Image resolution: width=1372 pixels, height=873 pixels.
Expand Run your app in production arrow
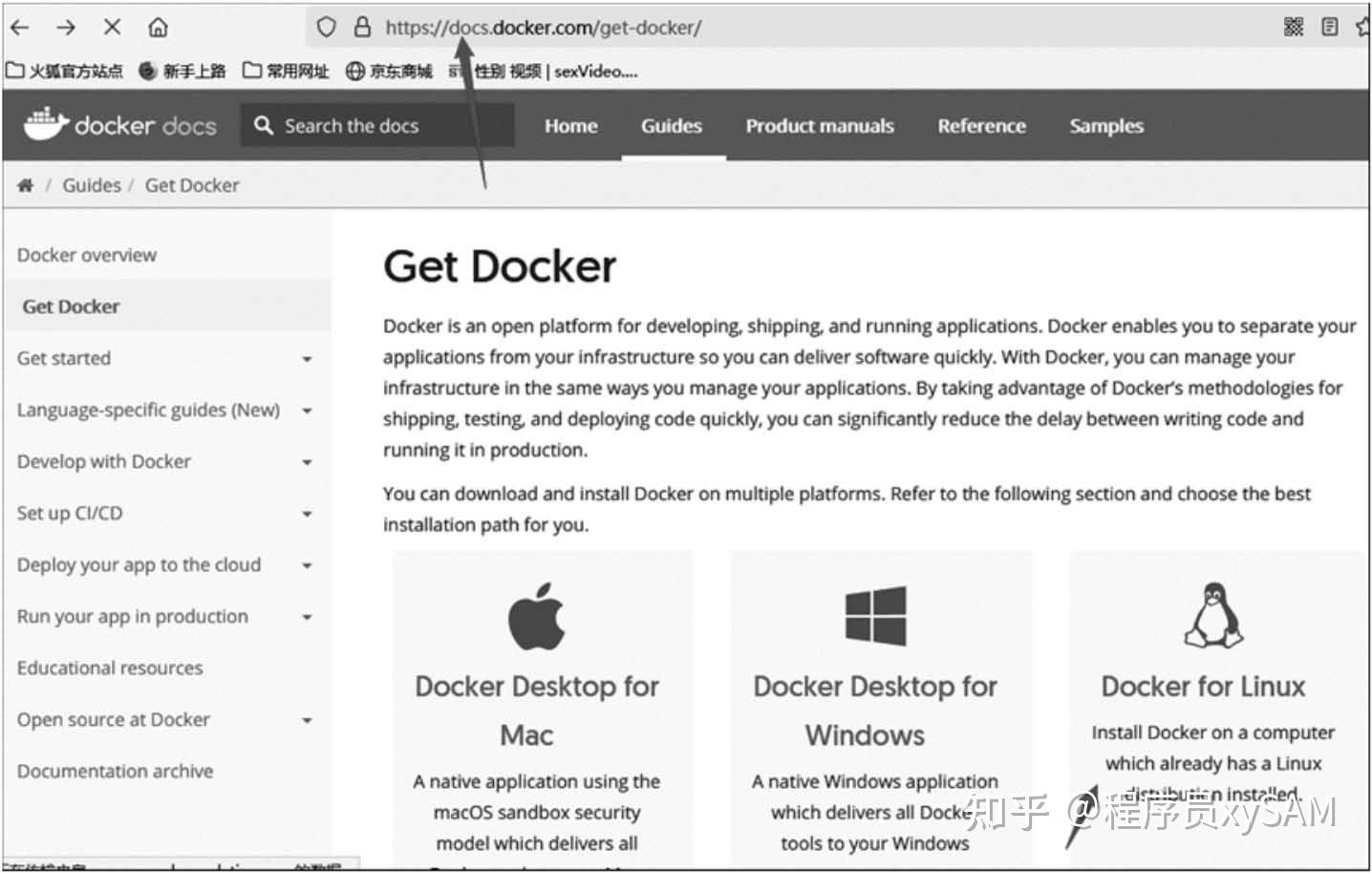point(307,617)
